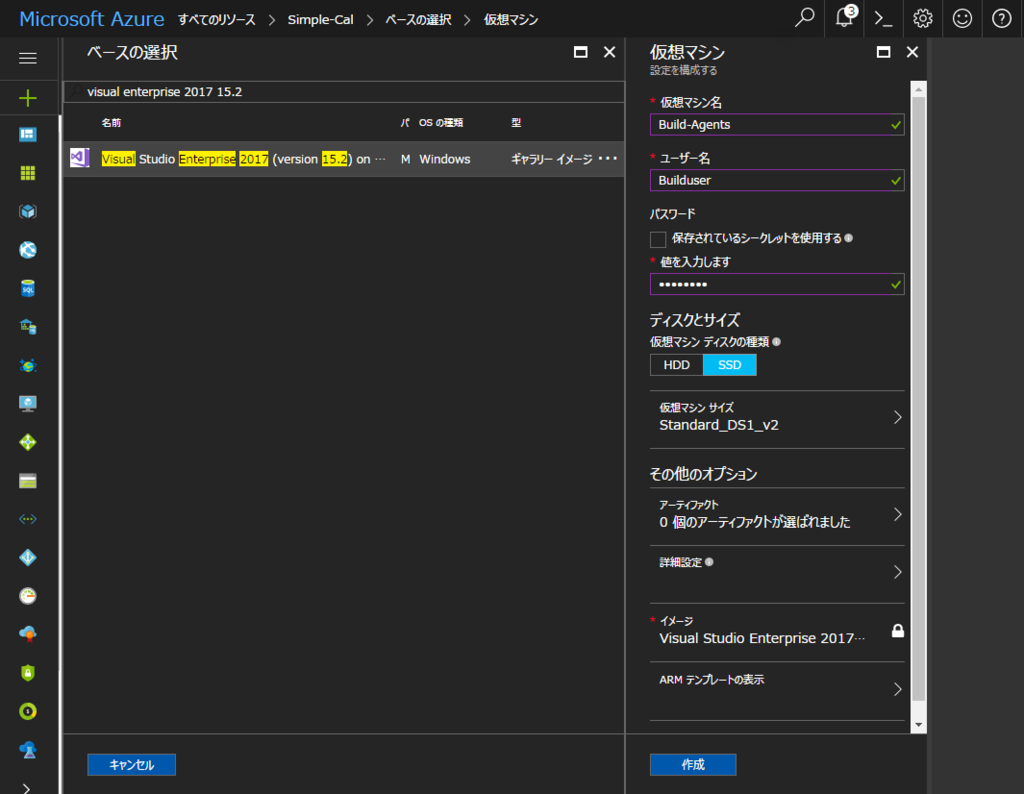The image size is (1024, 794).
Task: Click the キャンセル button
Action: (x=131, y=764)
